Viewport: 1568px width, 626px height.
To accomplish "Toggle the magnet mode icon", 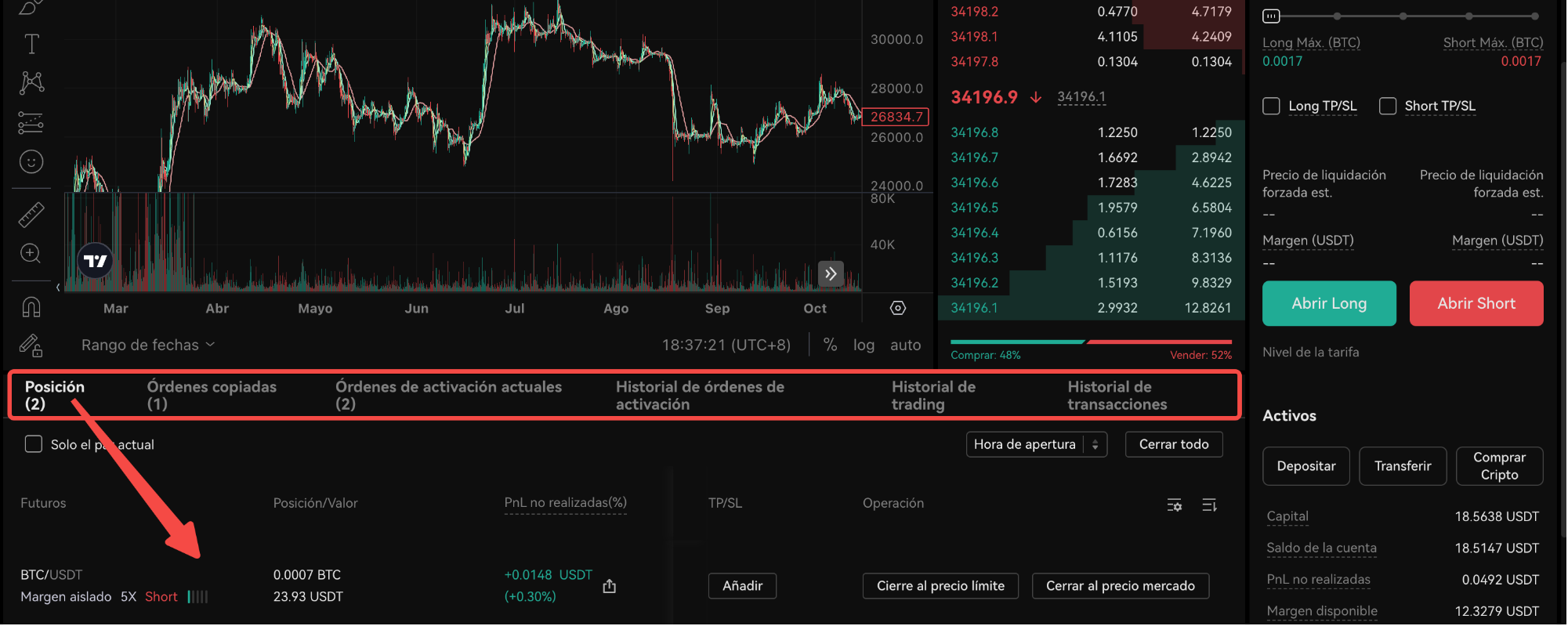I will click(31, 306).
